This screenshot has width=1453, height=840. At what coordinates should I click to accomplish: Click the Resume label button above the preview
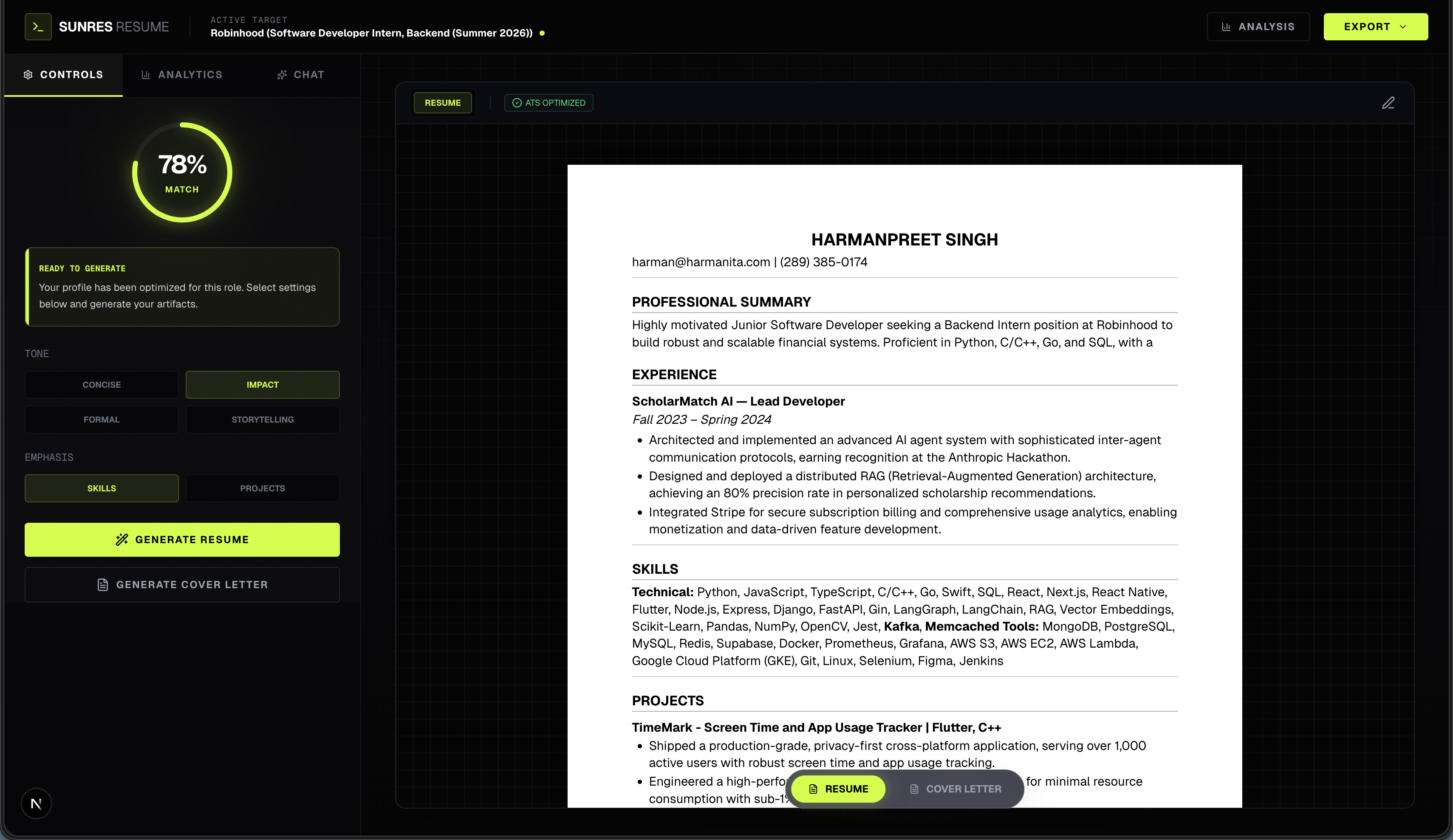tap(442, 103)
